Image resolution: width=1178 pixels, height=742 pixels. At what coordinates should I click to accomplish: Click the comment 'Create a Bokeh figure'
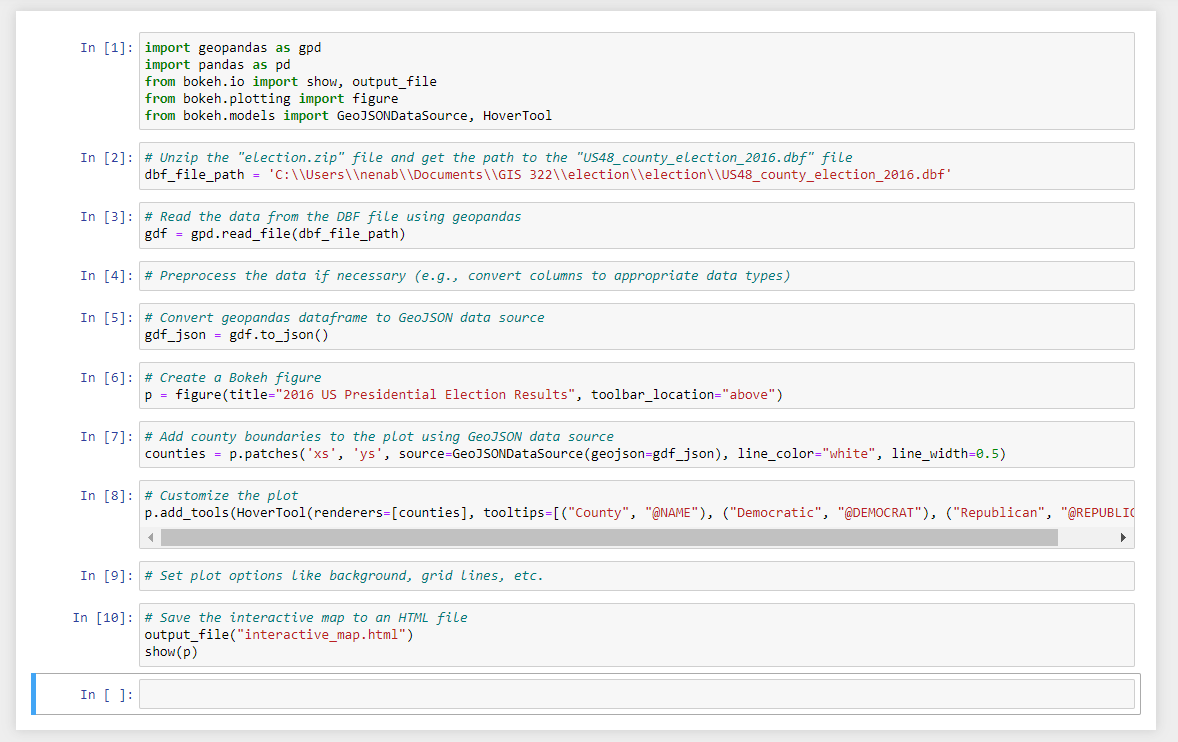click(x=233, y=378)
